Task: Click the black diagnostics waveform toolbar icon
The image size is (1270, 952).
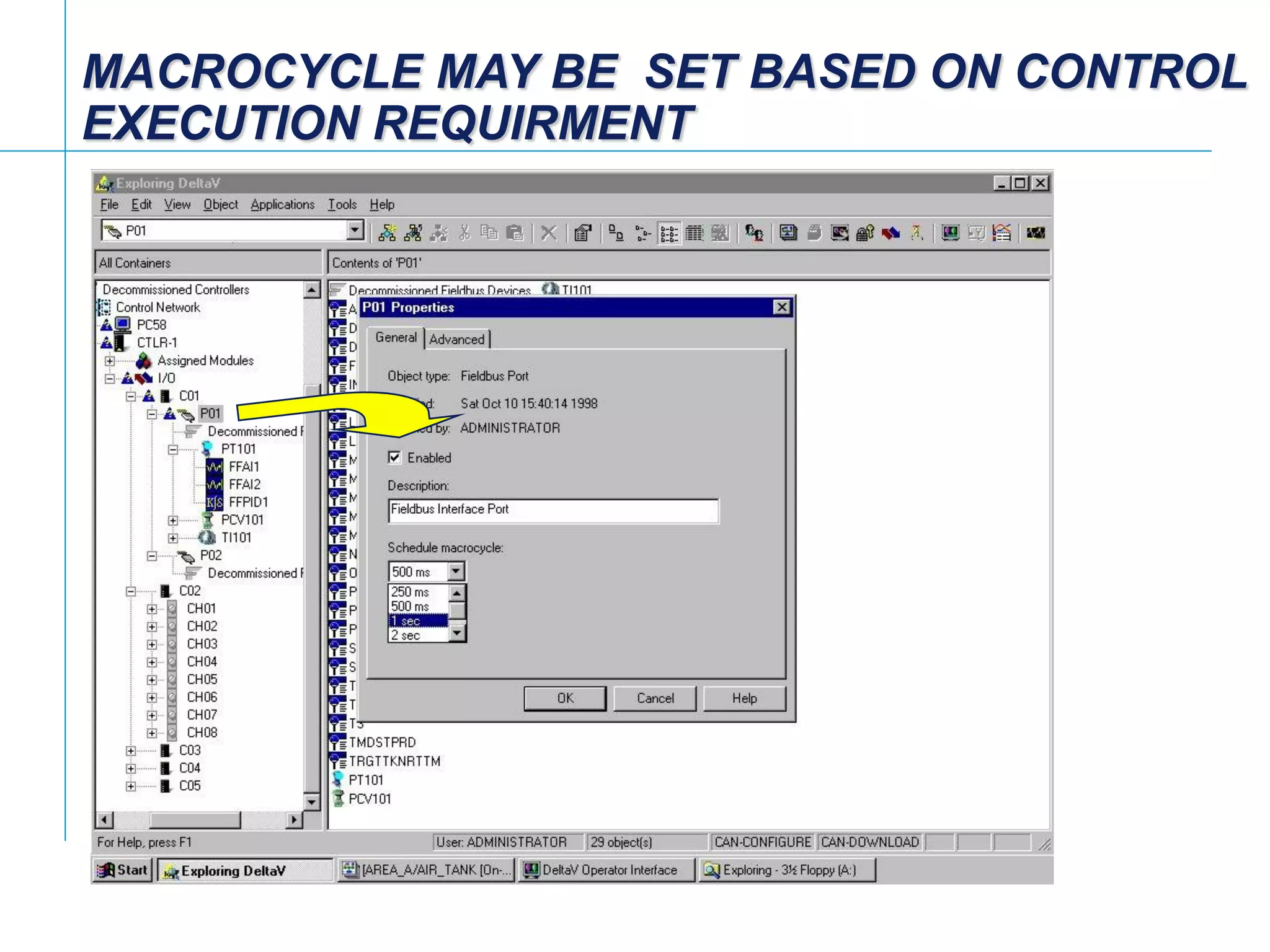Action: point(1036,233)
